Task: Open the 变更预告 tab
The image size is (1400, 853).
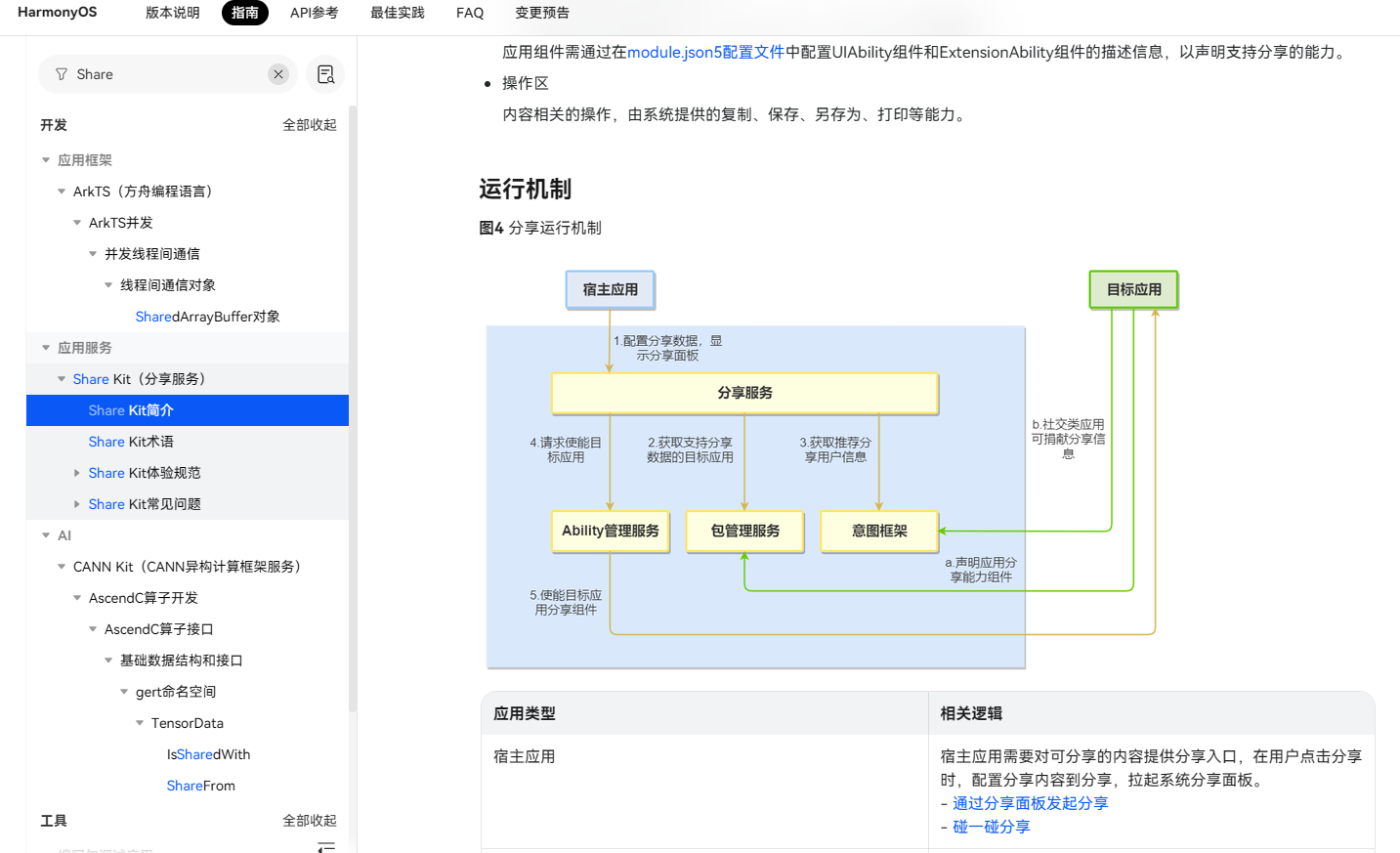Action: click(x=542, y=13)
